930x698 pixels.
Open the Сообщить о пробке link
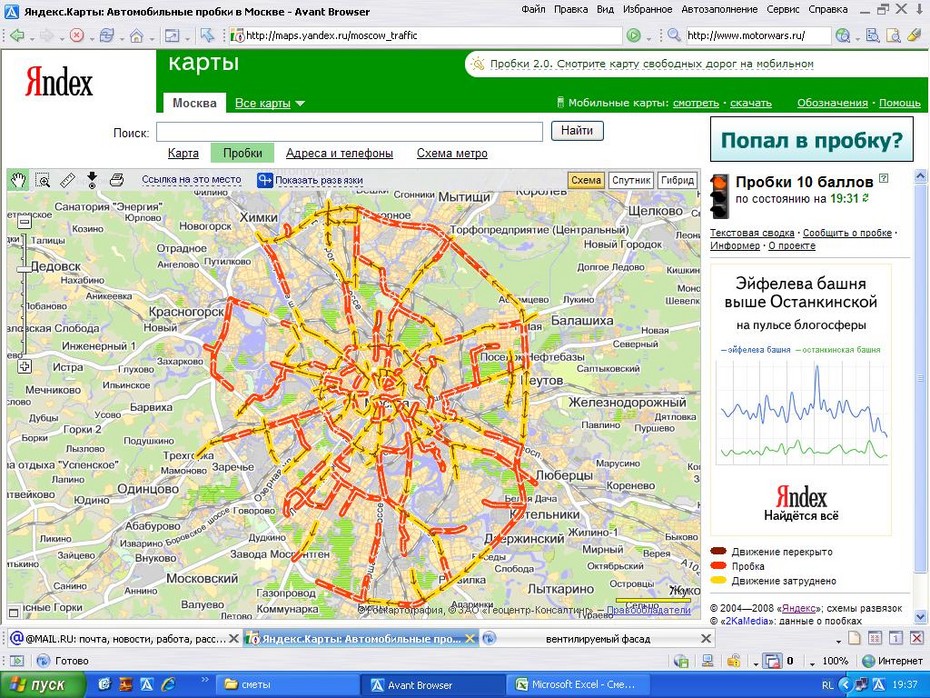pos(848,233)
